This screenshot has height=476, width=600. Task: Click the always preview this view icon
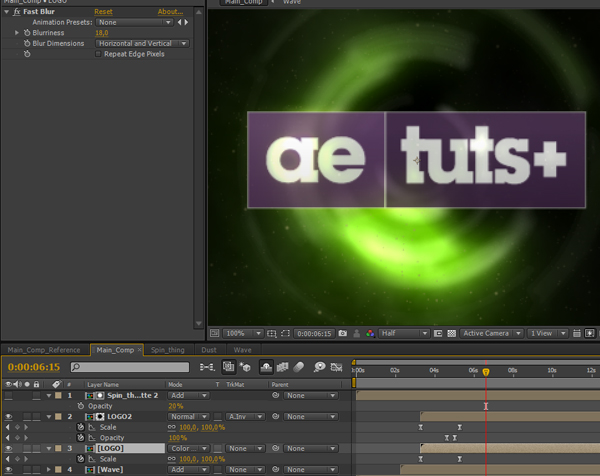[x=215, y=333]
